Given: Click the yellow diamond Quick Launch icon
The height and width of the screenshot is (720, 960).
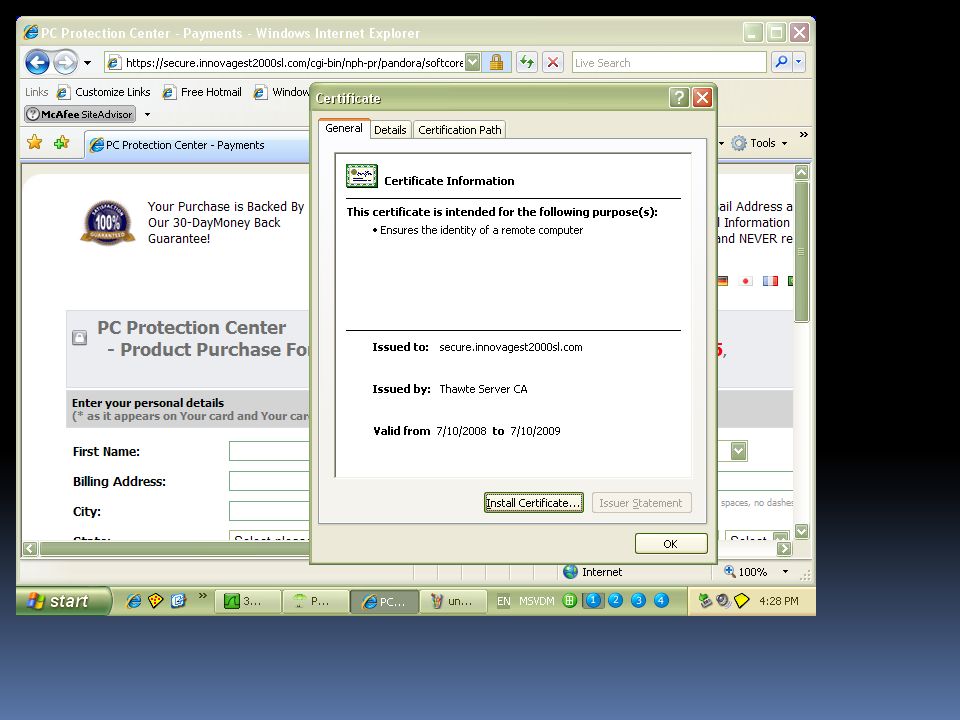Looking at the screenshot, I should 156,601.
